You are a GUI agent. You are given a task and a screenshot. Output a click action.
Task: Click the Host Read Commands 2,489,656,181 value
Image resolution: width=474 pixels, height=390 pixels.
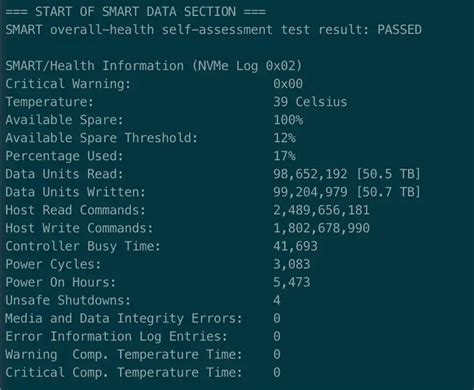[x=321, y=210]
